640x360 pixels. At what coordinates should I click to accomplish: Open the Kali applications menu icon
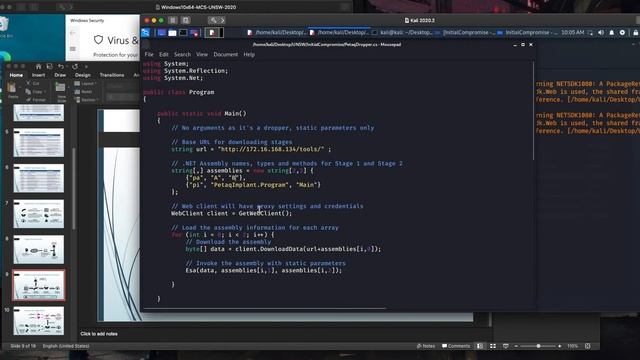pos(145,33)
